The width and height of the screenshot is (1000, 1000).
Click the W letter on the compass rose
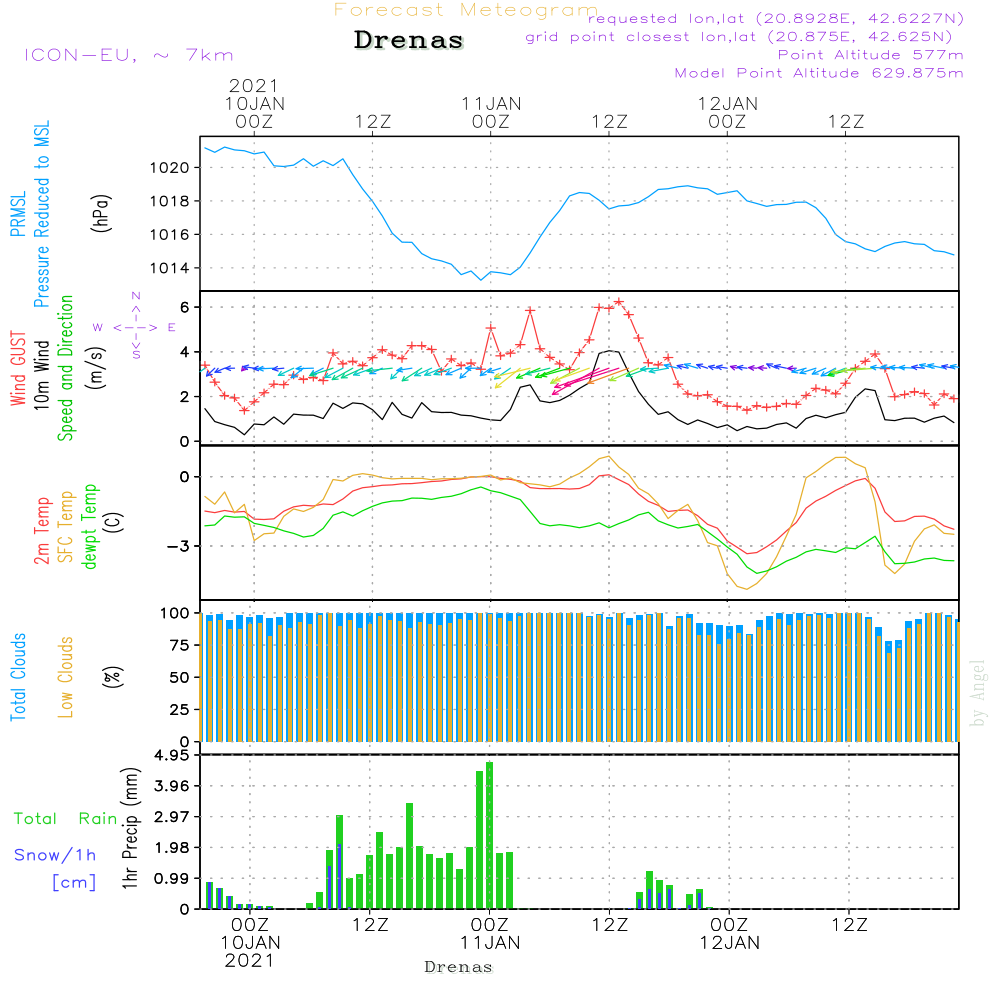tap(98, 327)
